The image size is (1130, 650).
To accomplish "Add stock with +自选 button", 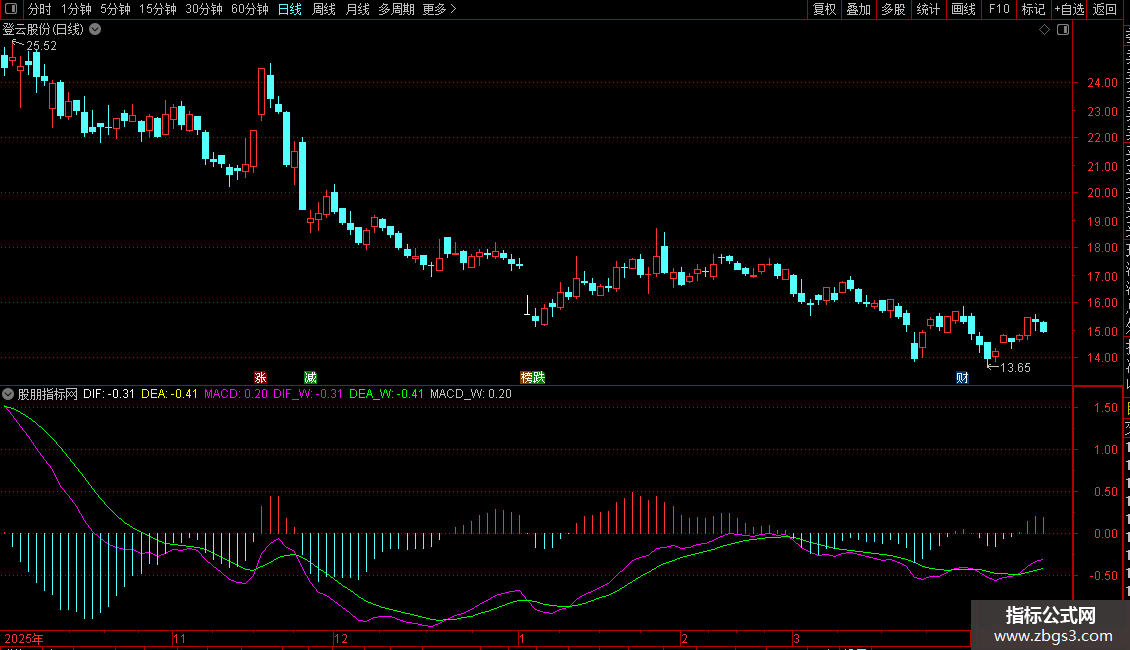I will coord(1069,9).
